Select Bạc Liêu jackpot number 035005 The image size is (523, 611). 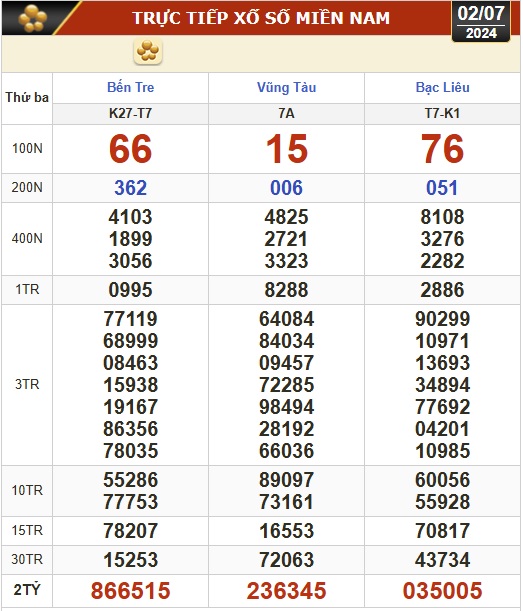click(x=442, y=590)
